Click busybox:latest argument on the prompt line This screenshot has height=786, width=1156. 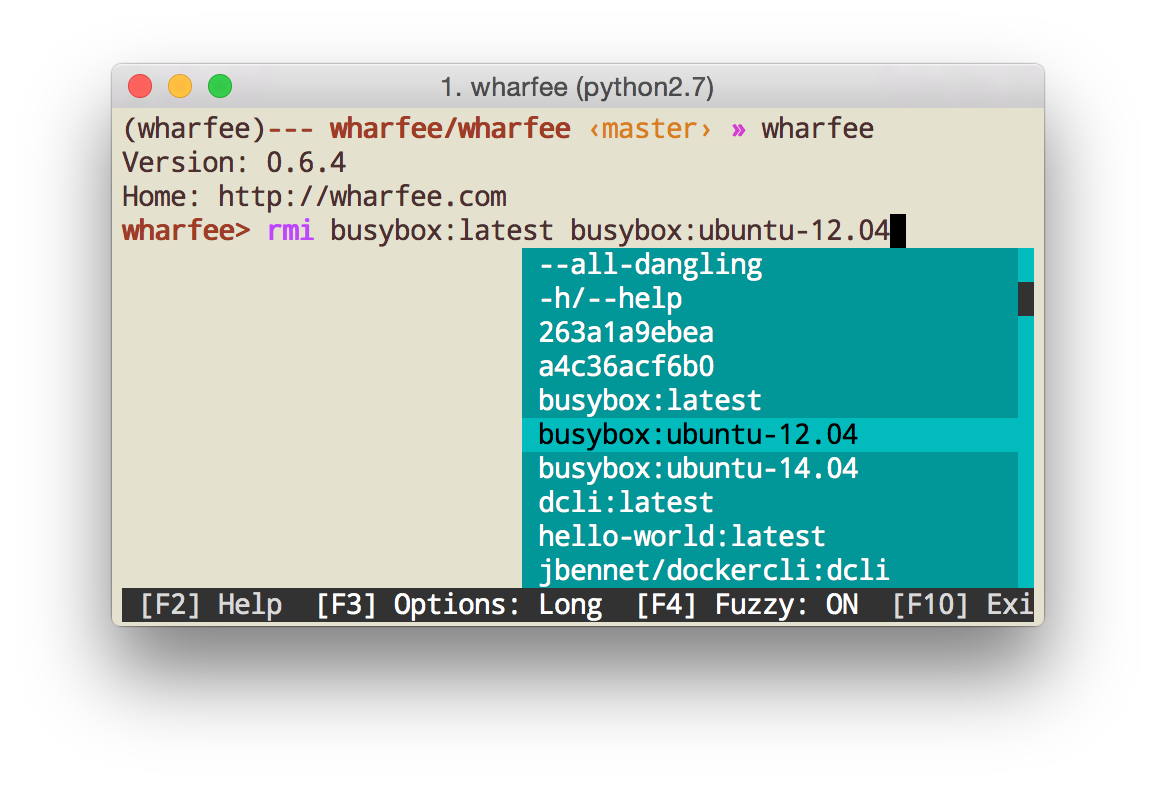(441, 231)
